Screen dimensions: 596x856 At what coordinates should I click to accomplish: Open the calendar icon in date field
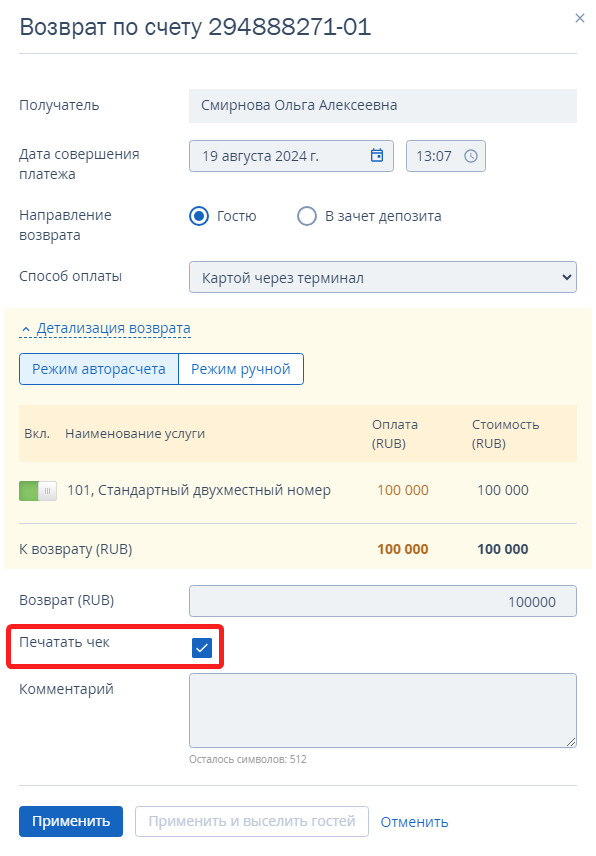[x=377, y=156]
